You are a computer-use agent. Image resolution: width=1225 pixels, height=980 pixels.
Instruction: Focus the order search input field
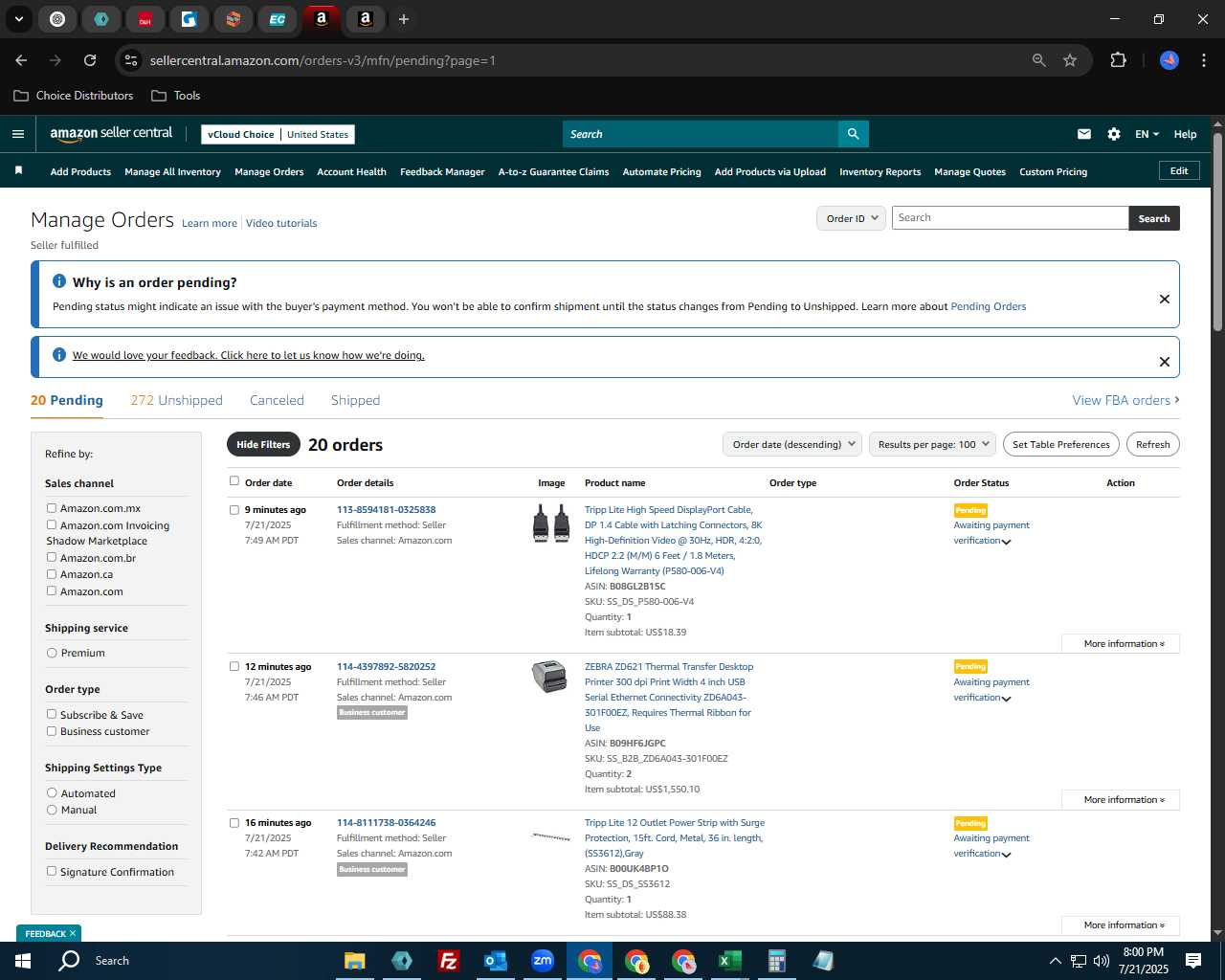point(1010,218)
